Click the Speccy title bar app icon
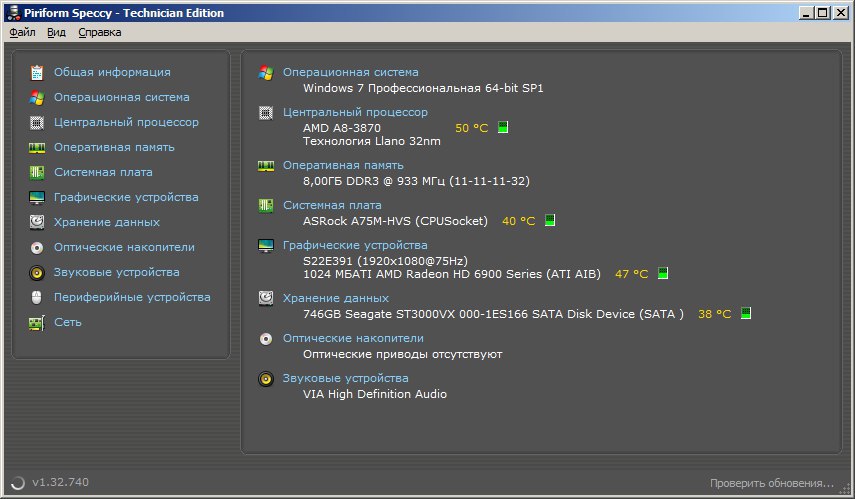This screenshot has height=499, width=855. pyautogui.click(x=13, y=13)
